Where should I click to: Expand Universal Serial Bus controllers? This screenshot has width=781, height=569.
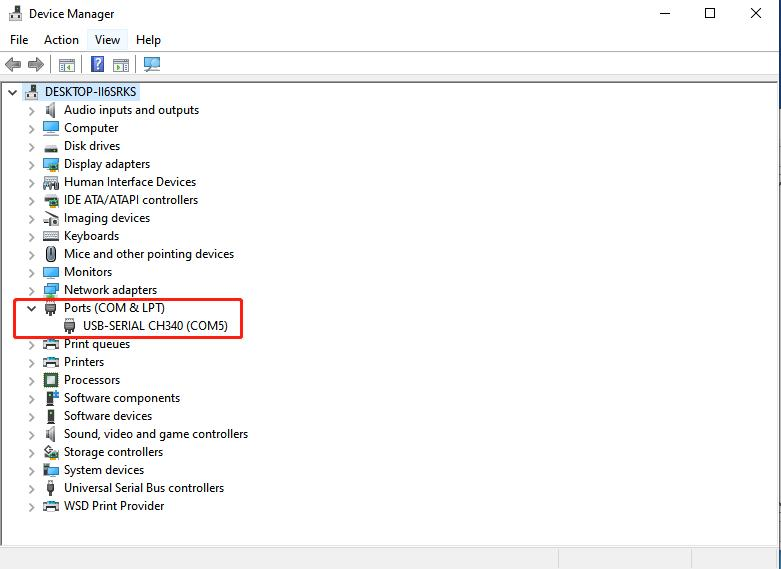tap(31, 489)
